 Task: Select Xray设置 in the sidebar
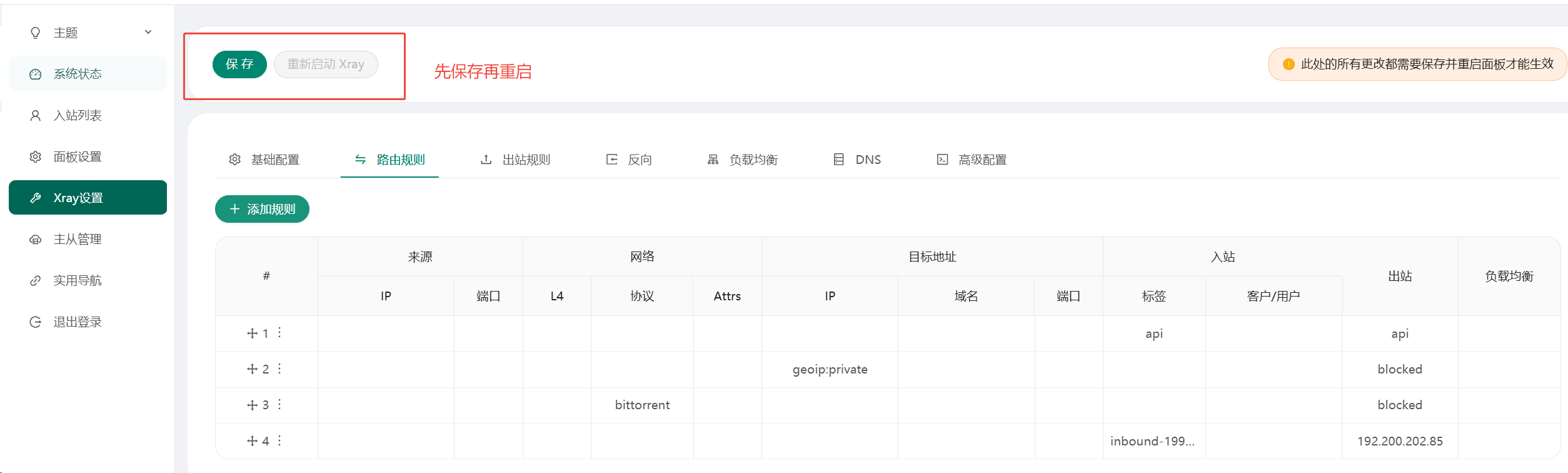click(88, 198)
